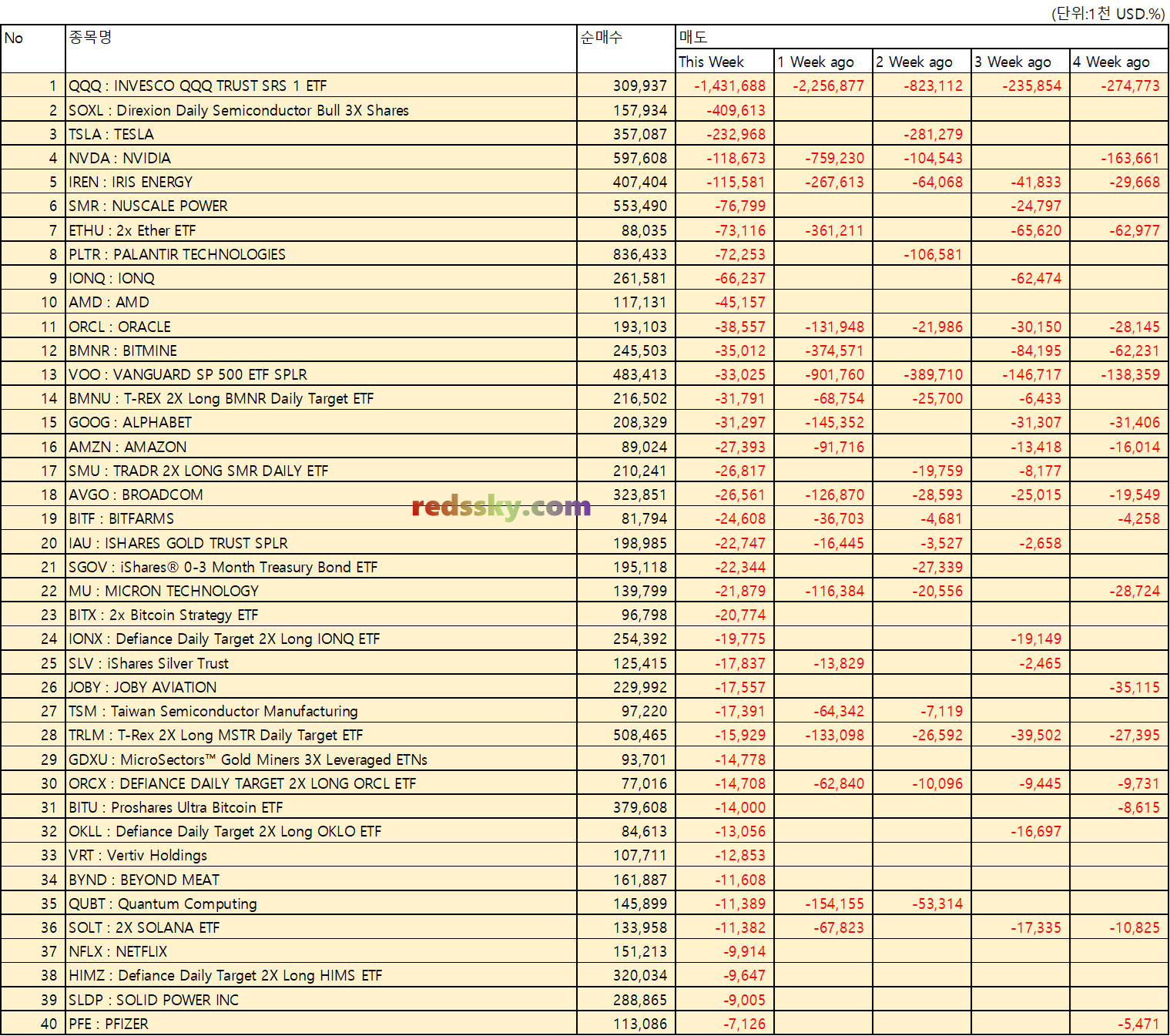Click 'SOXL : Direxion Daily Semiconductor Bull 3X Shares'
Image resolution: width=1170 pixels, height=1036 pixels.
coord(321,110)
